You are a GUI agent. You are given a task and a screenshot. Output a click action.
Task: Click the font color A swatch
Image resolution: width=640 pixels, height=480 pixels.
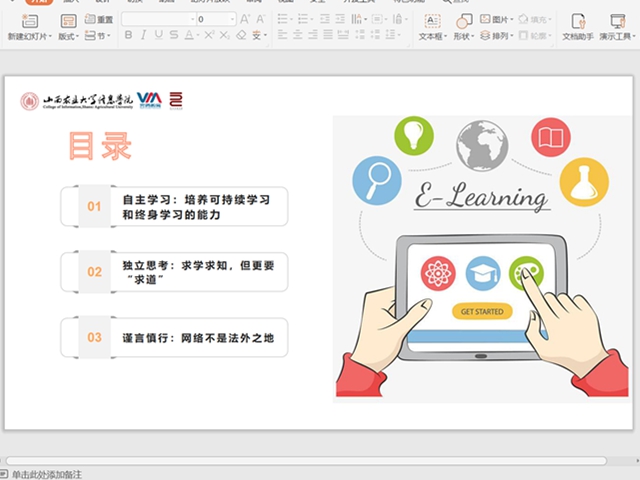pos(189,35)
